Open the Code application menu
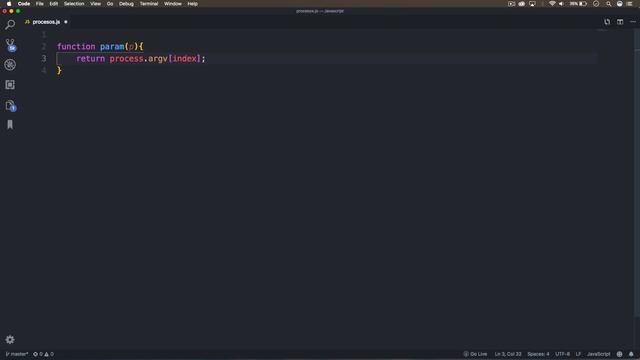This screenshot has width=640, height=360. coord(24,4)
